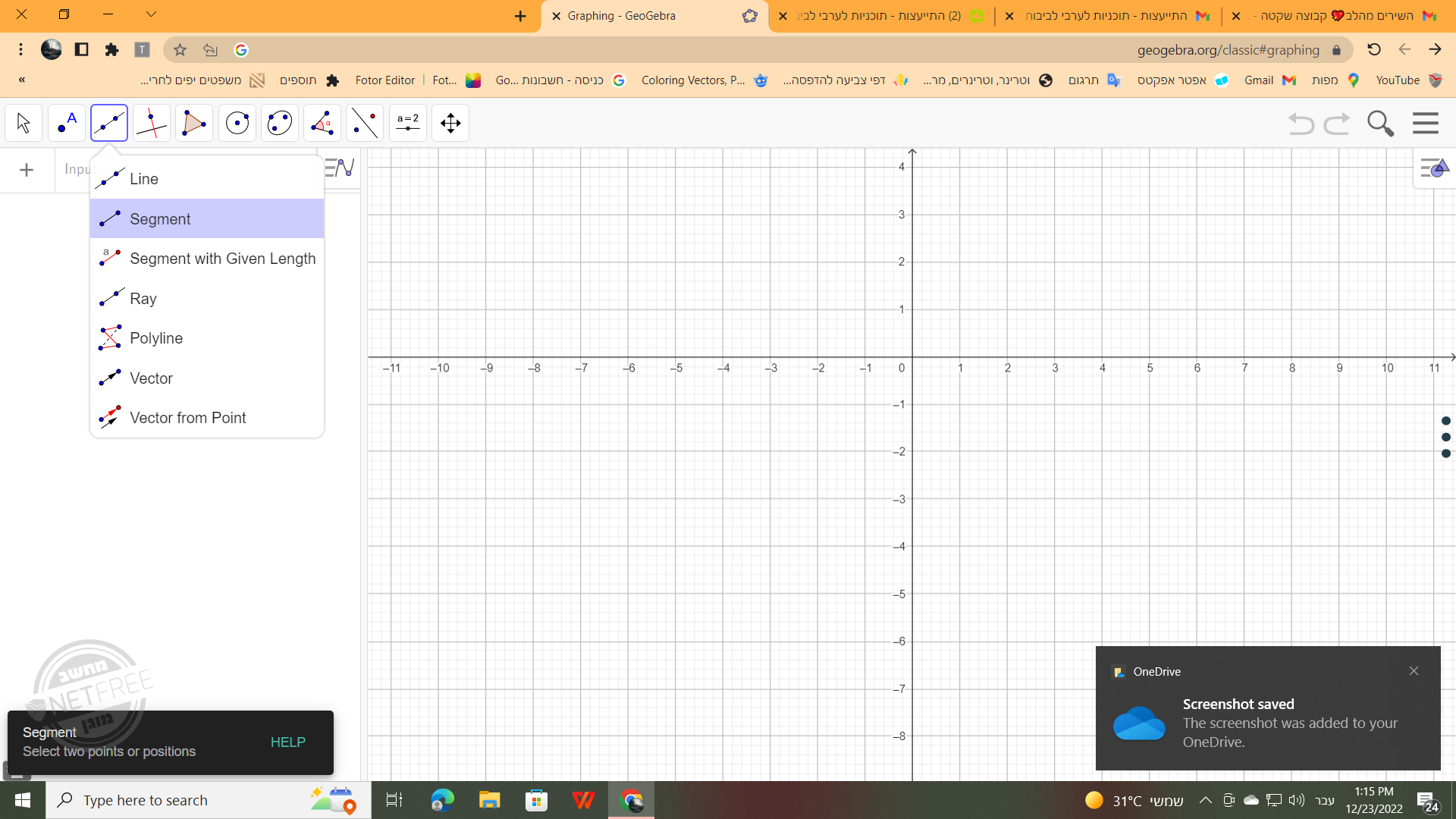Choose Ray from the line tools menu
Viewport: 1456px width, 819px height.
point(143,299)
